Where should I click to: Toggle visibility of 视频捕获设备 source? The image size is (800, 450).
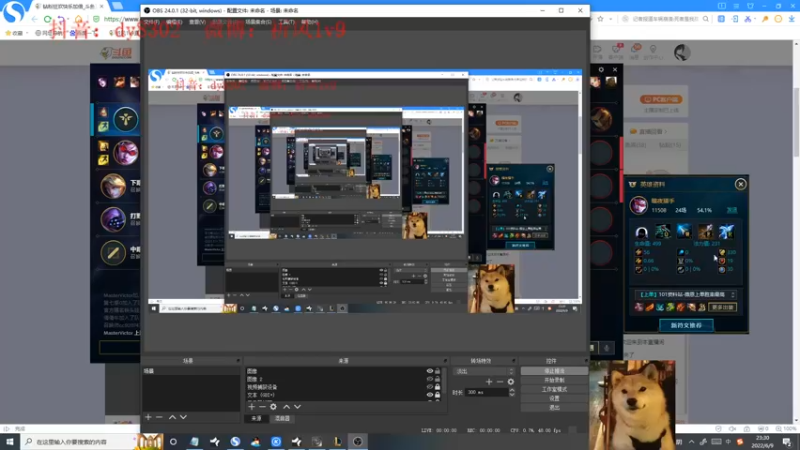[430, 387]
